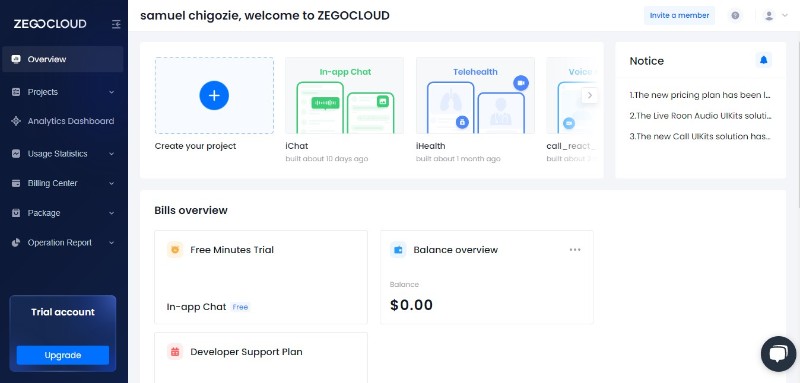Open the Live Room Audio UIKits notice
Viewport: 800px width, 383px height.
(700, 116)
